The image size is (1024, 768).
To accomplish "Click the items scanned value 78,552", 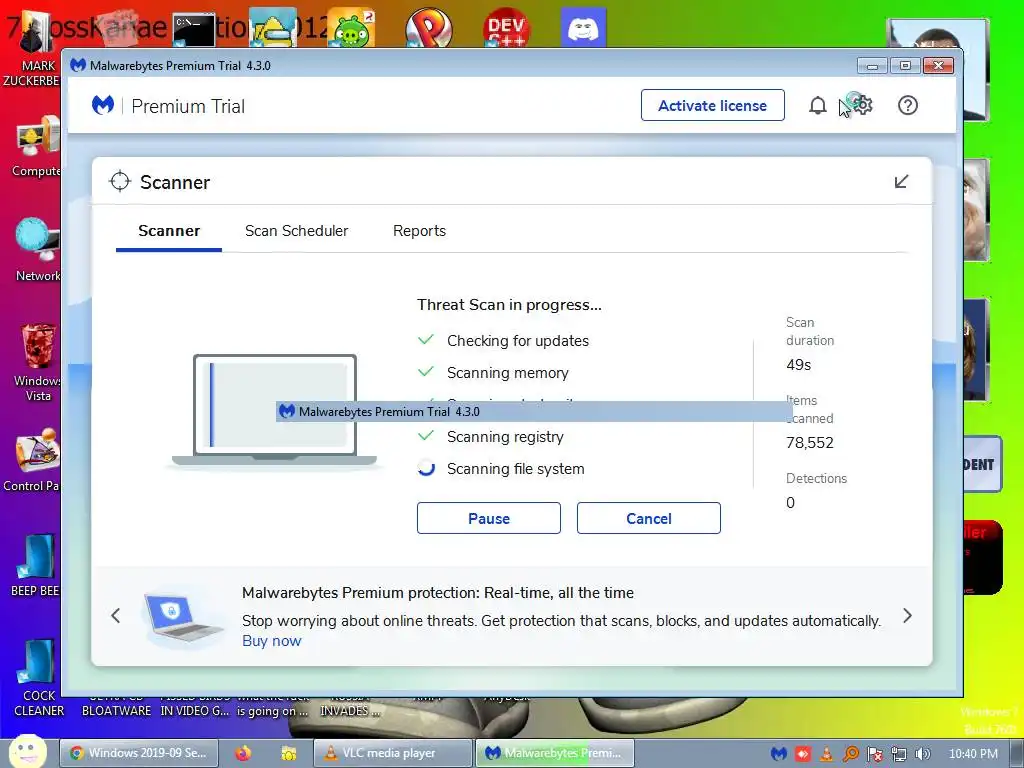I will pos(810,443).
